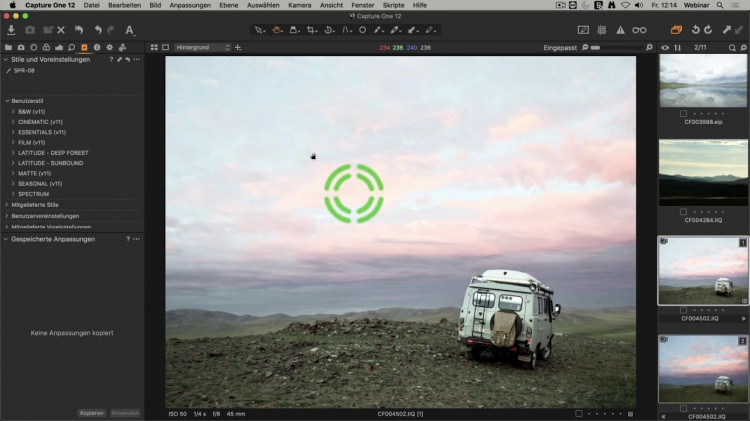
Task: Open the Hintergrund layer dropdown
Action: [x=203, y=47]
